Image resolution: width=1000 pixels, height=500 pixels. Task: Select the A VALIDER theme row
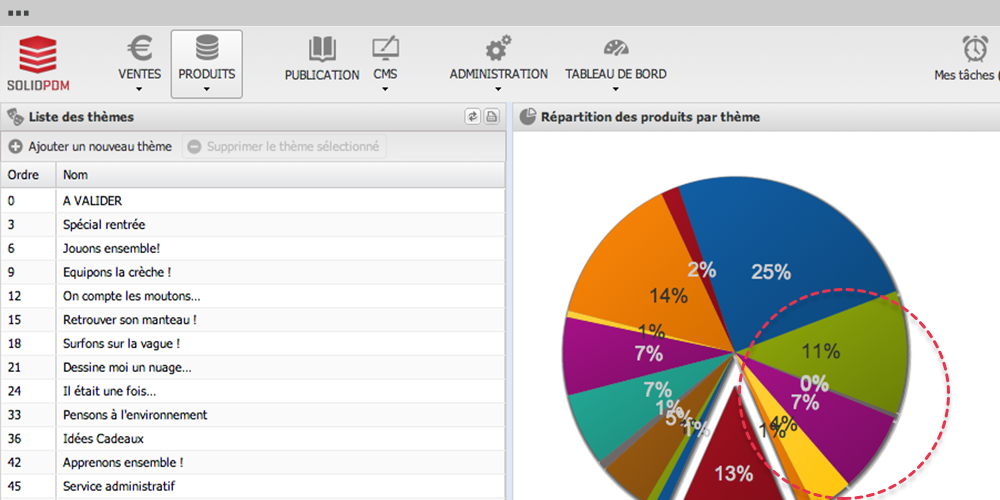click(x=253, y=201)
